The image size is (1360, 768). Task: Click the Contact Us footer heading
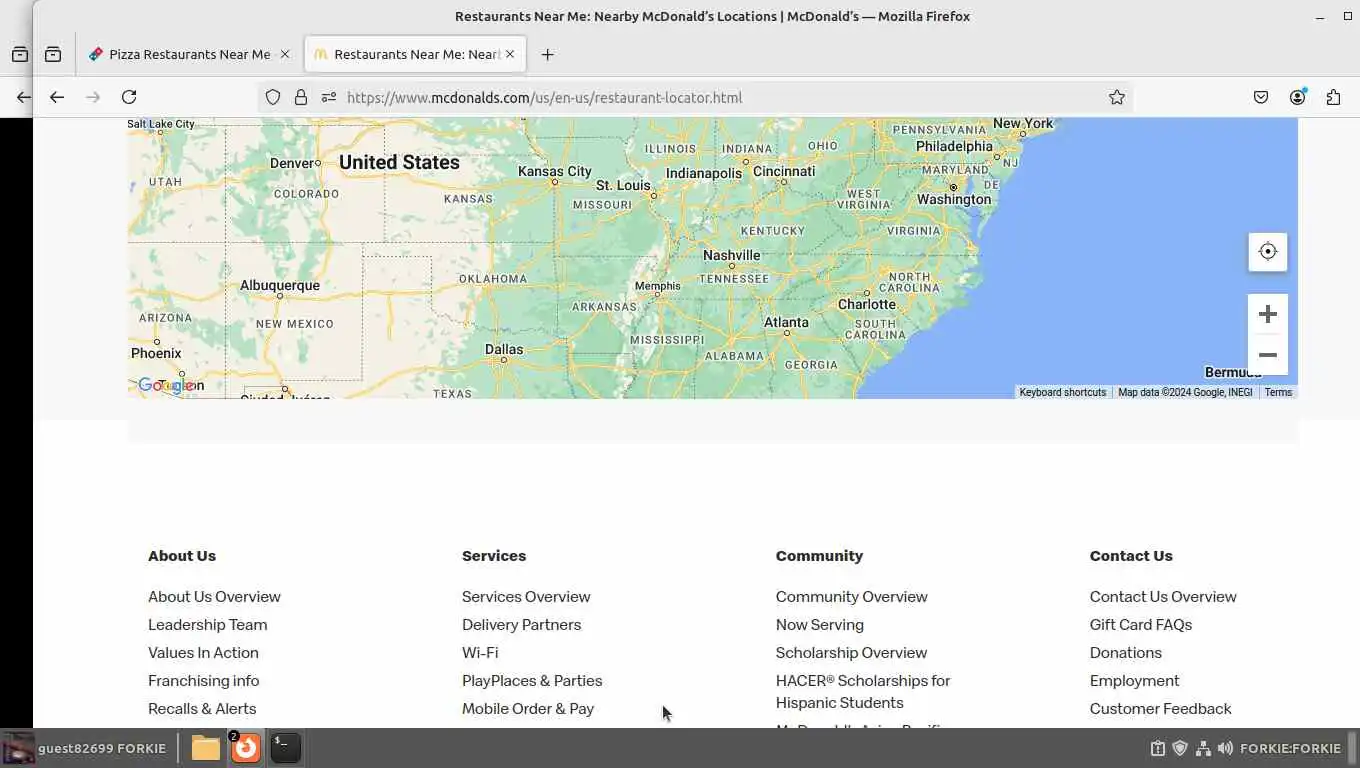click(1131, 555)
